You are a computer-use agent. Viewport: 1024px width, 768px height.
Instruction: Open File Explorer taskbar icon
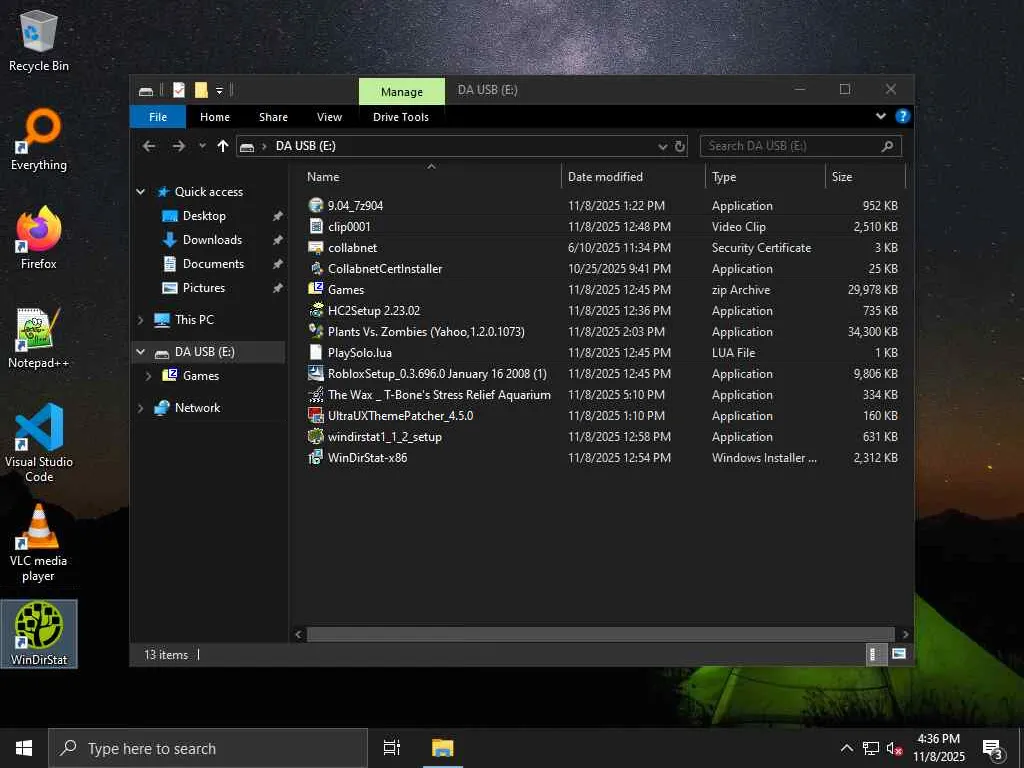click(442, 748)
